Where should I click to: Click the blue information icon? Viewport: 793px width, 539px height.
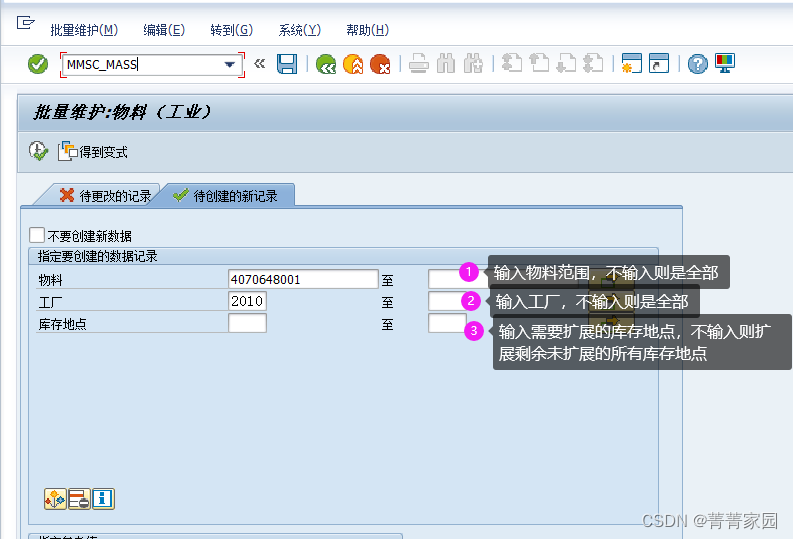pos(103,499)
